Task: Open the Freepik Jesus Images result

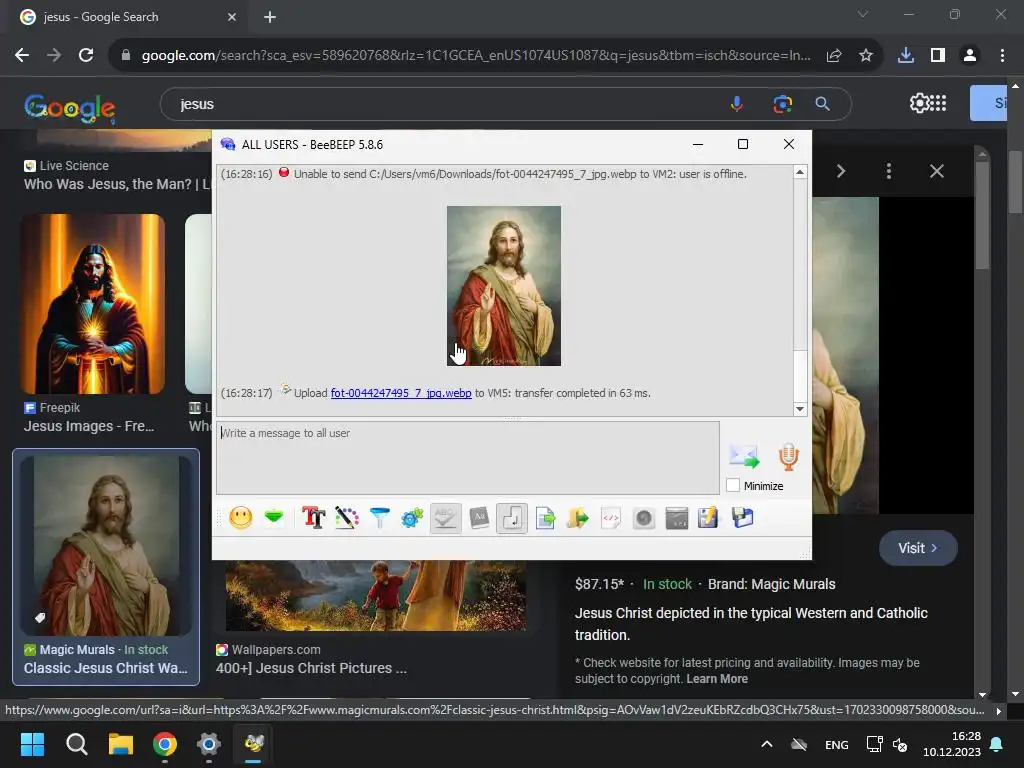Action: click(93, 324)
